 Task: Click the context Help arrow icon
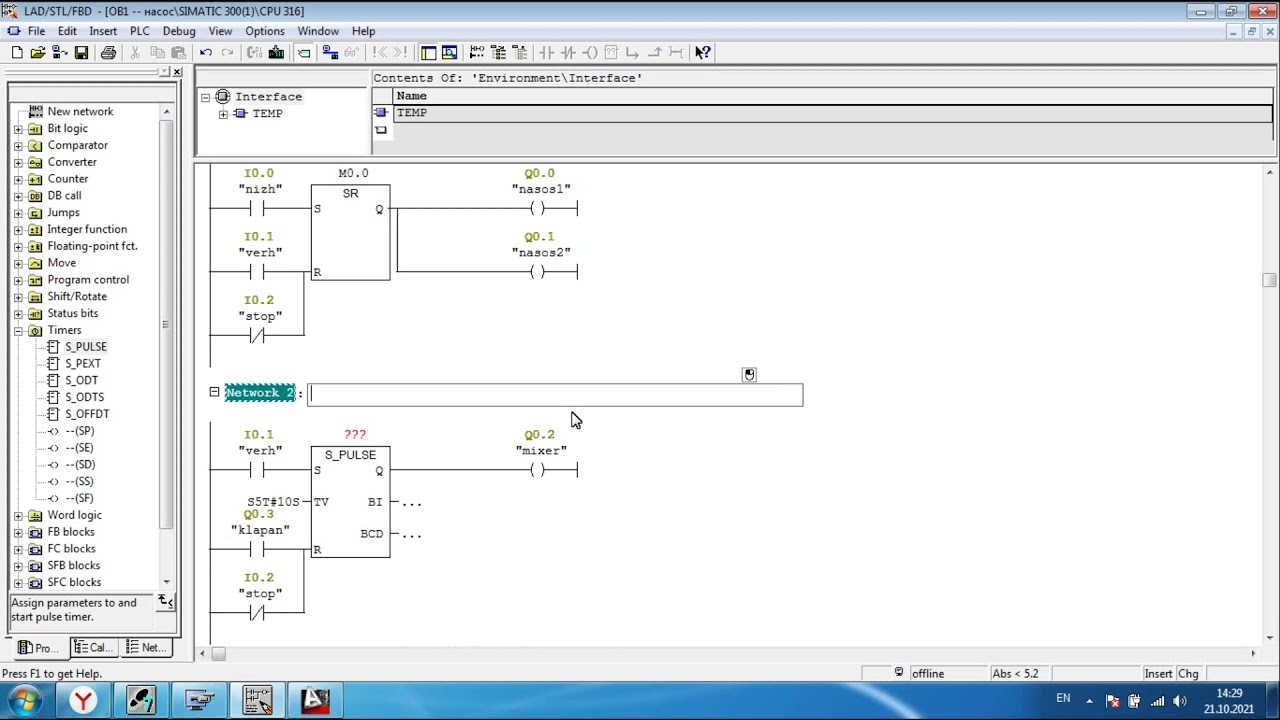coord(703,53)
